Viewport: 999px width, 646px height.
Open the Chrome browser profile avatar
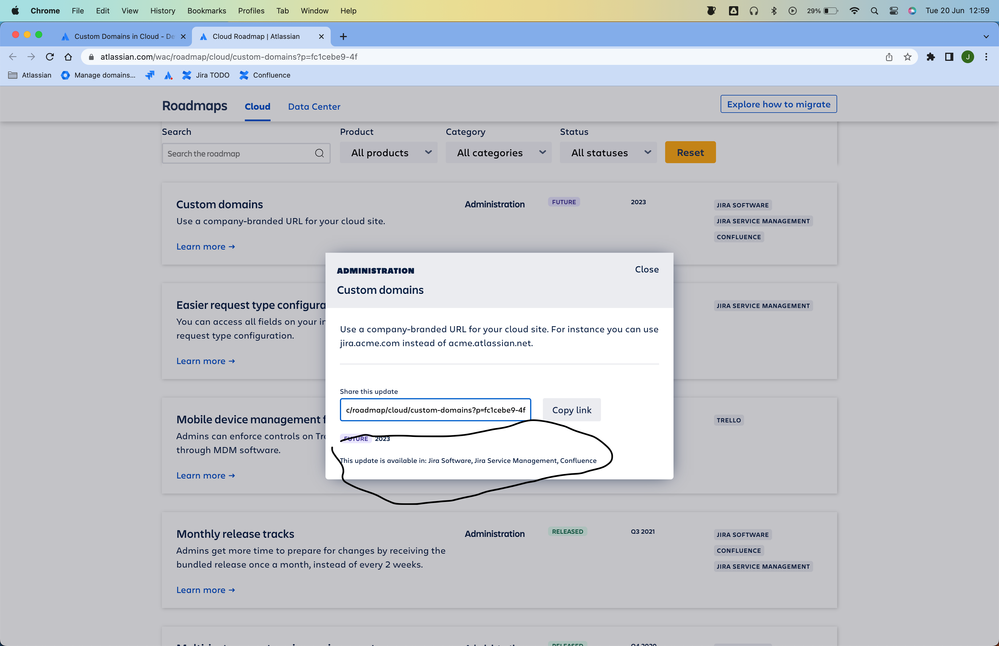966,57
